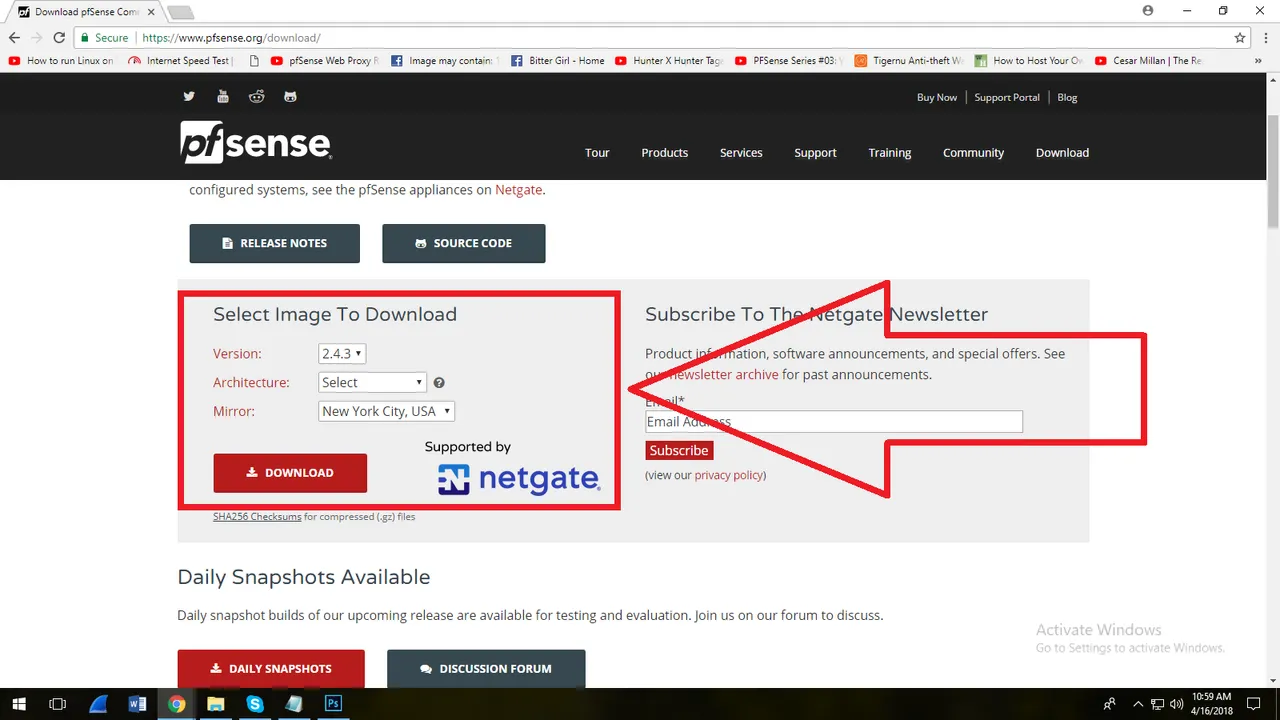1280x720 pixels.
Task: Bookmark this page with star icon
Action: (1240, 38)
